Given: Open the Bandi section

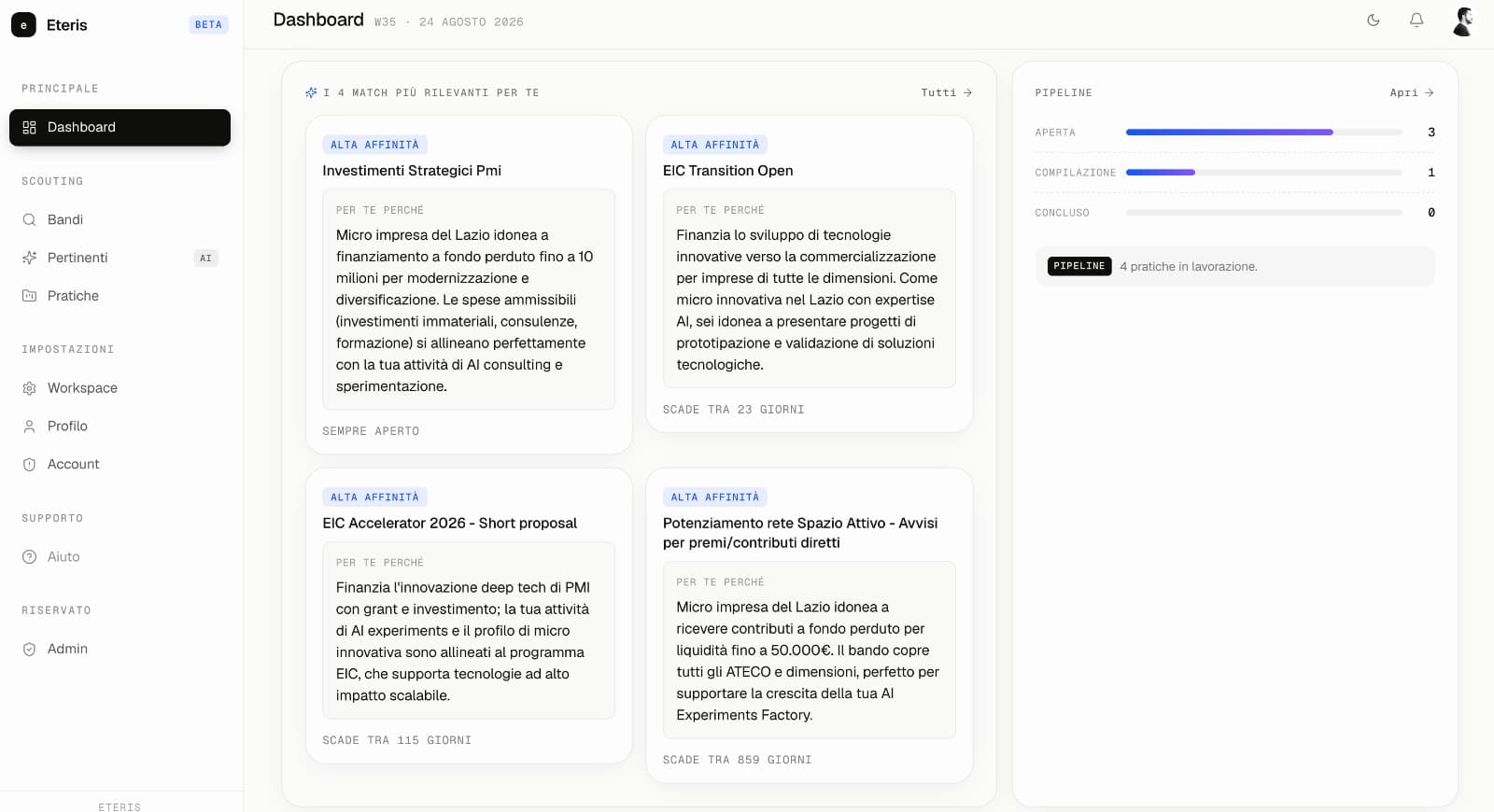Looking at the screenshot, I should [120, 220].
